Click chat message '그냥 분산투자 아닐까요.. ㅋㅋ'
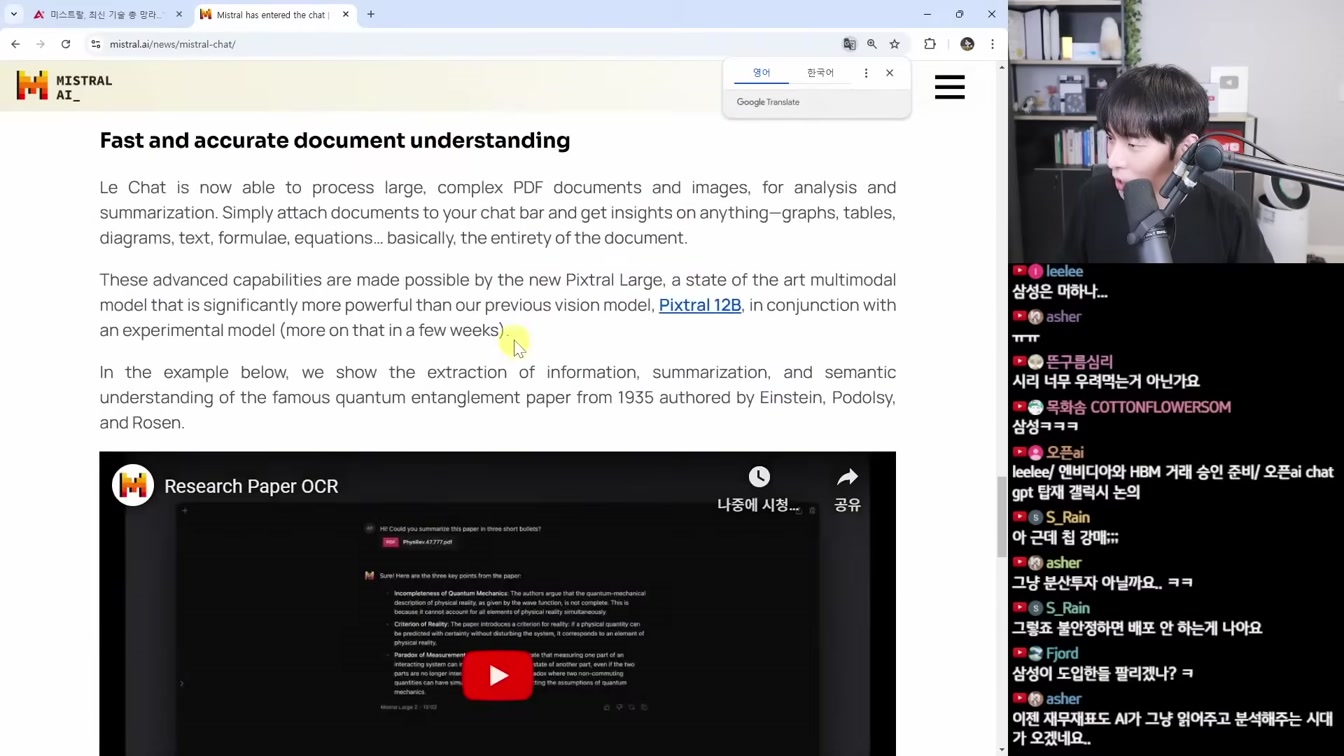 click(x=1102, y=583)
